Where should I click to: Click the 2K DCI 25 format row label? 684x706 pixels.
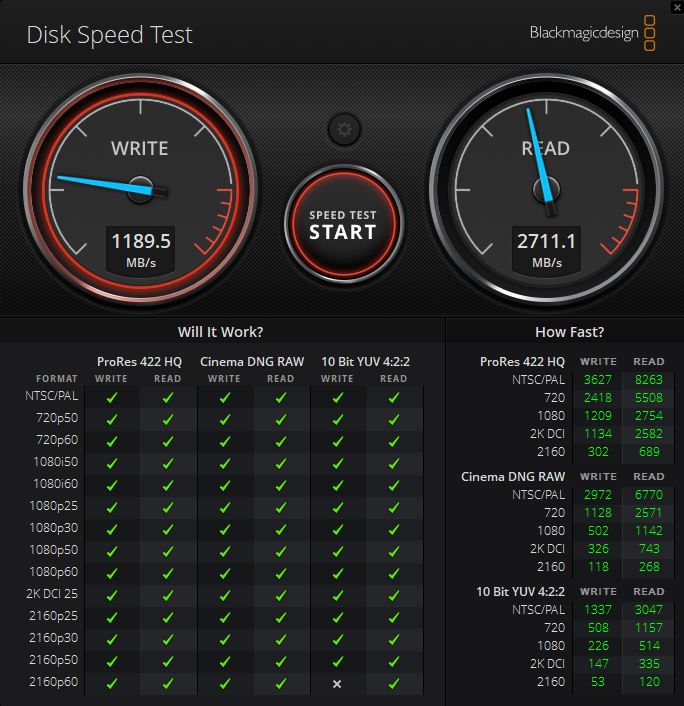tap(52, 593)
